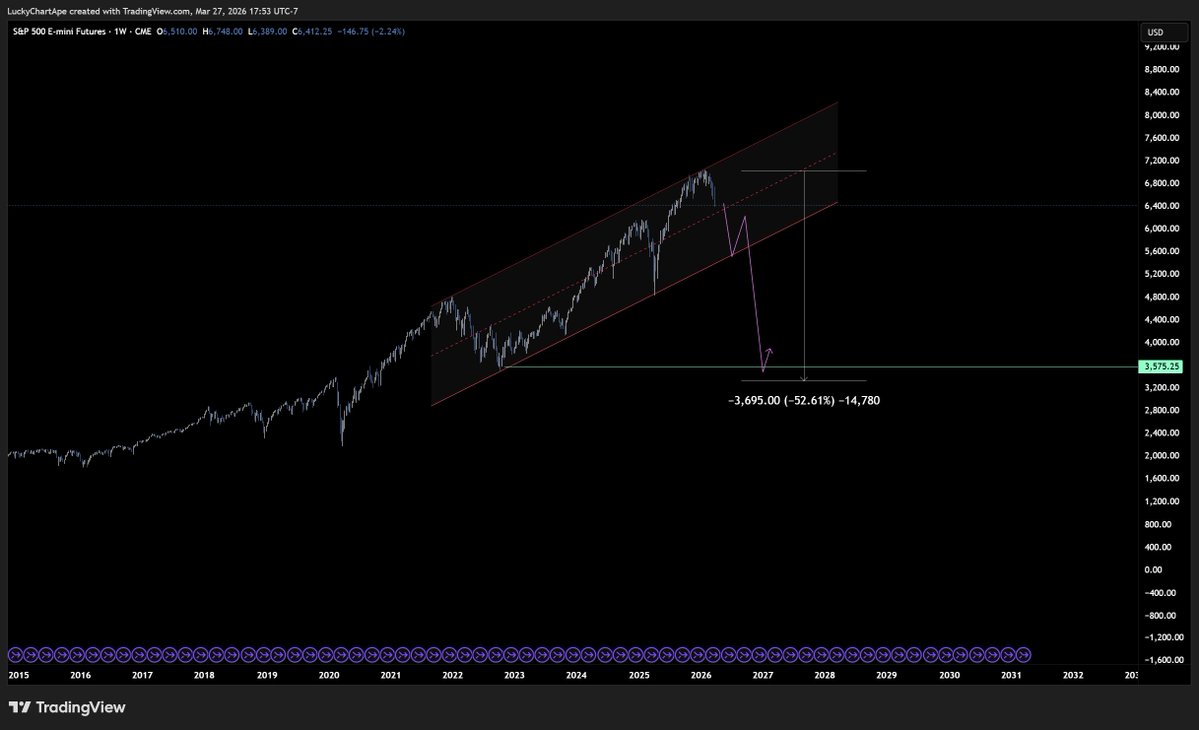Image resolution: width=1199 pixels, height=730 pixels.
Task: Click the high value H6,748.00
Action: 223,31
